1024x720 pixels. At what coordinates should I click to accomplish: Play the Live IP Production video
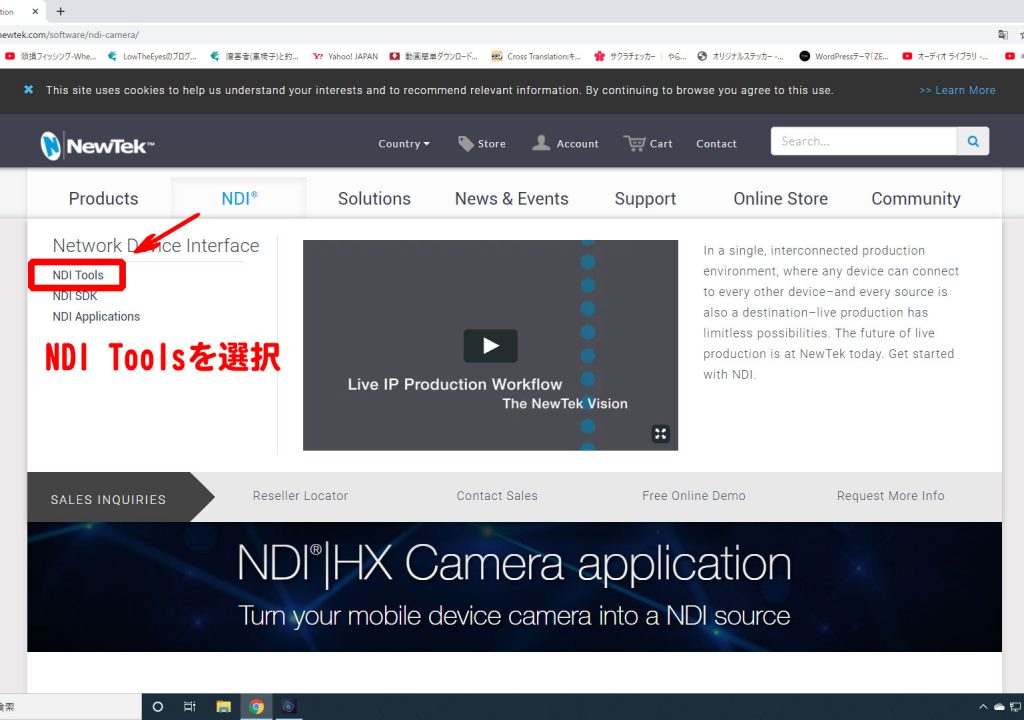[490, 346]
